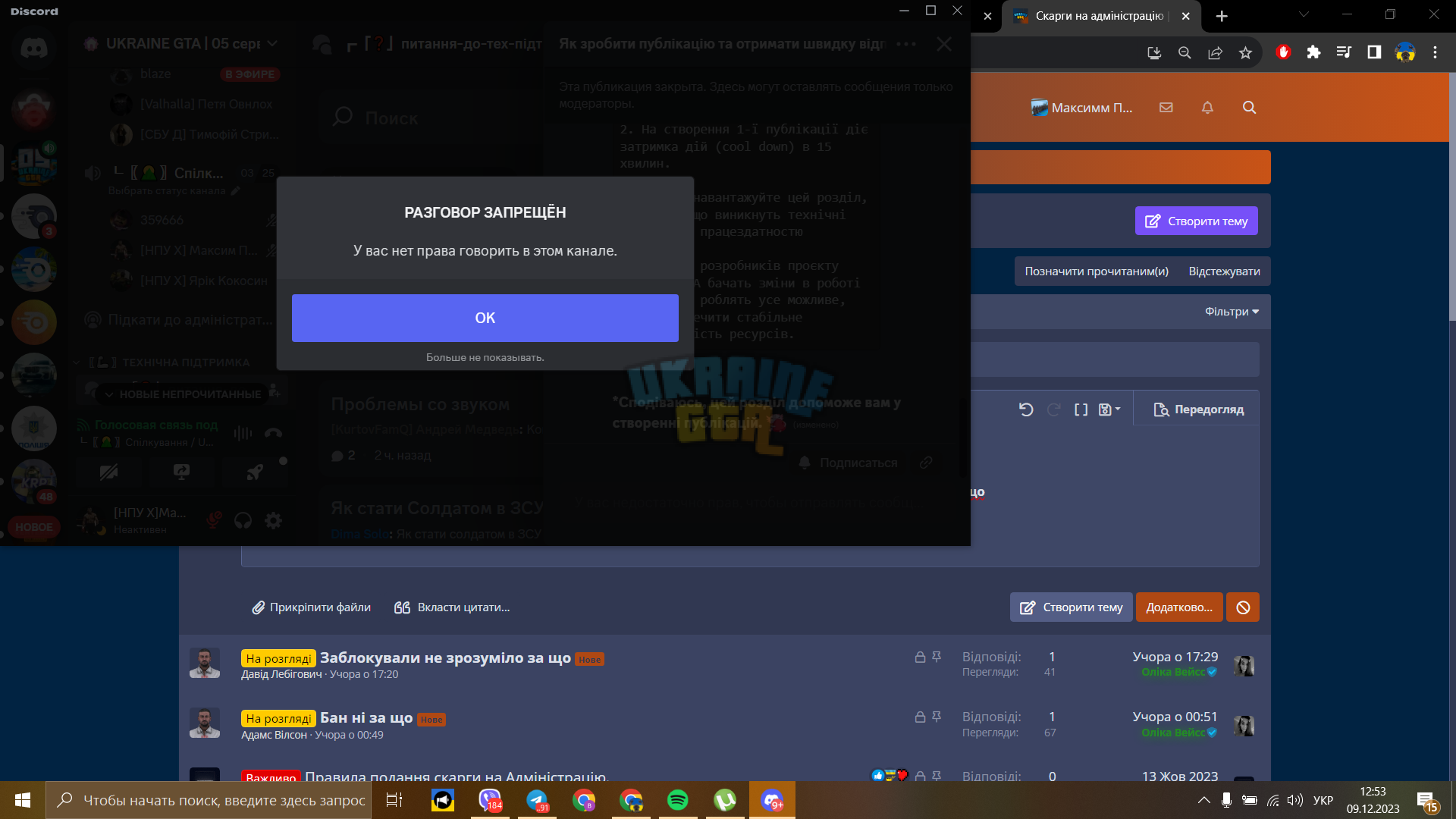Open the save draft dropdown in editor

tap(1109, 409)
